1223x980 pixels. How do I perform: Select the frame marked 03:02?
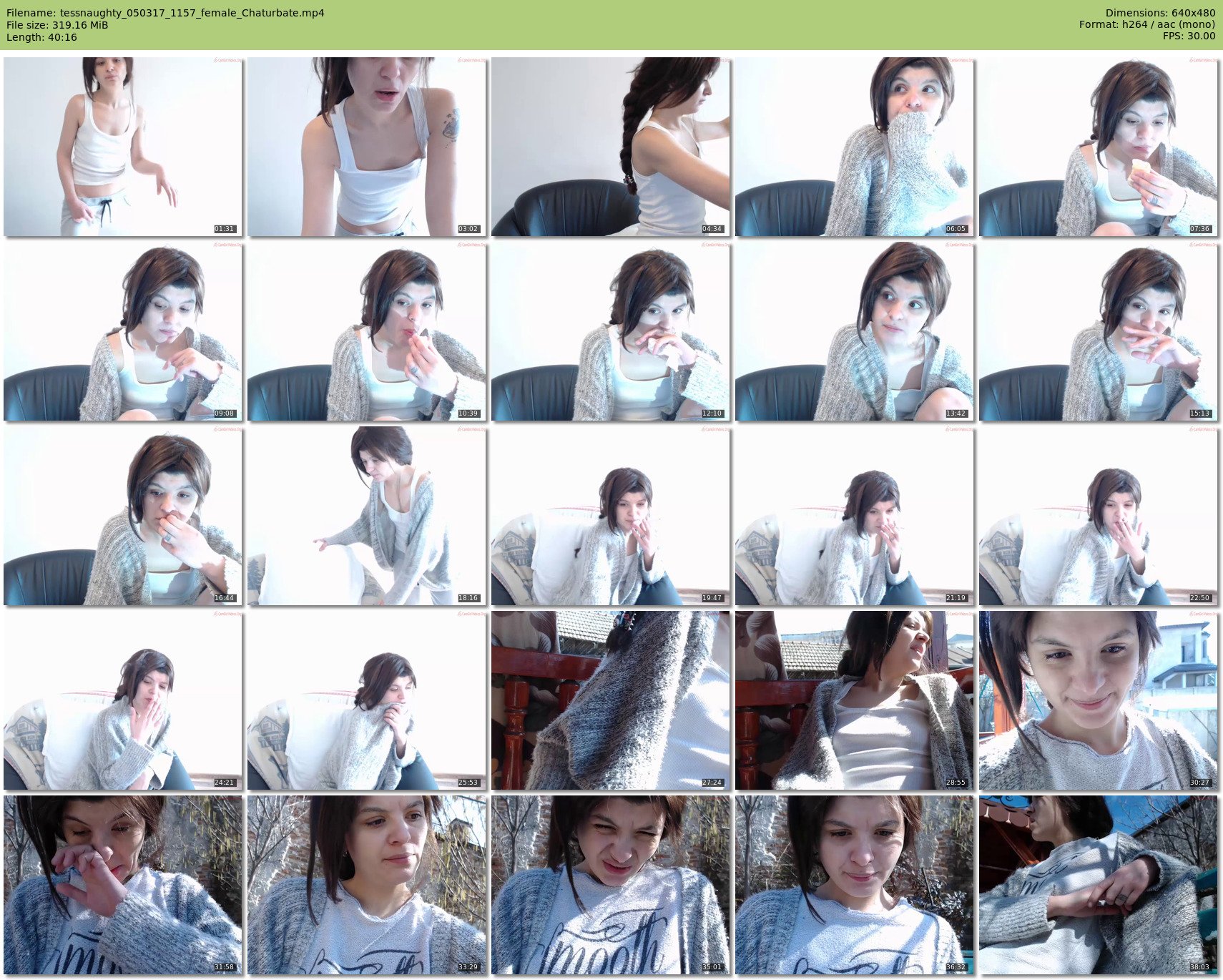point(367,147)
